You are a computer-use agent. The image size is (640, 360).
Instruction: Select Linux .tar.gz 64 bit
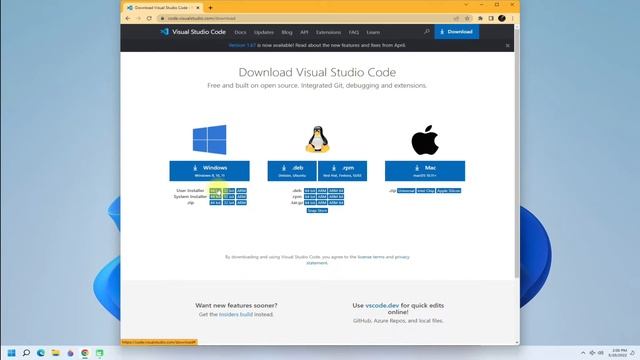click(310, 202)
